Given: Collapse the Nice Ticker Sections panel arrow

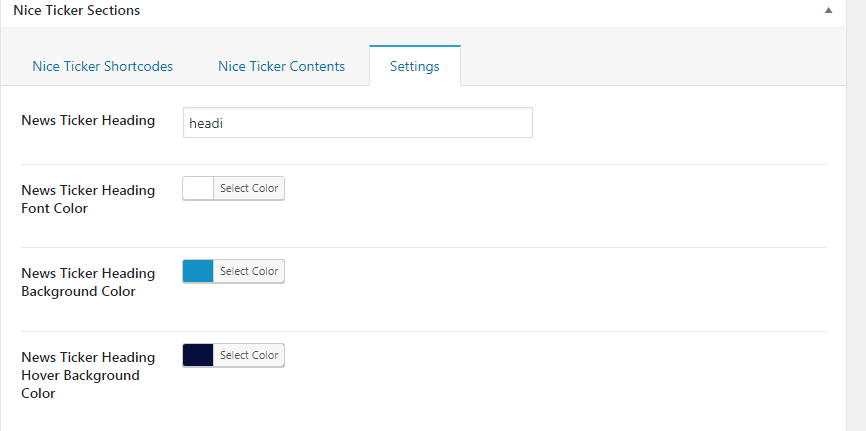Looking at the screenshot, I should tap(828, 11).
